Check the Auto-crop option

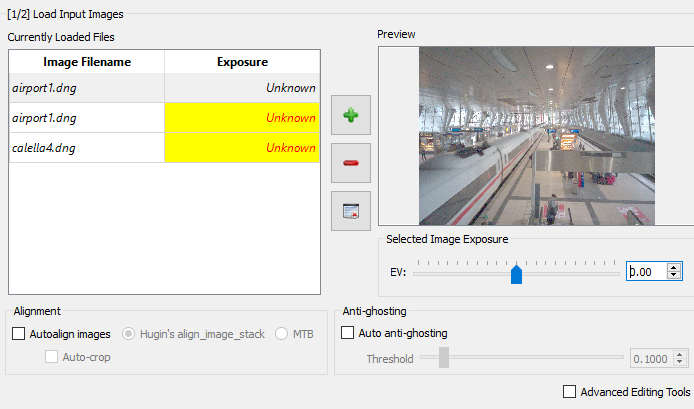tap(51, 357)
